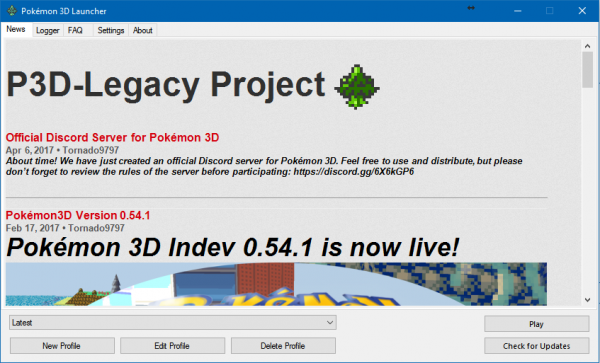Click the Play button
The image size is (600, 363).
tap(536, 324)
